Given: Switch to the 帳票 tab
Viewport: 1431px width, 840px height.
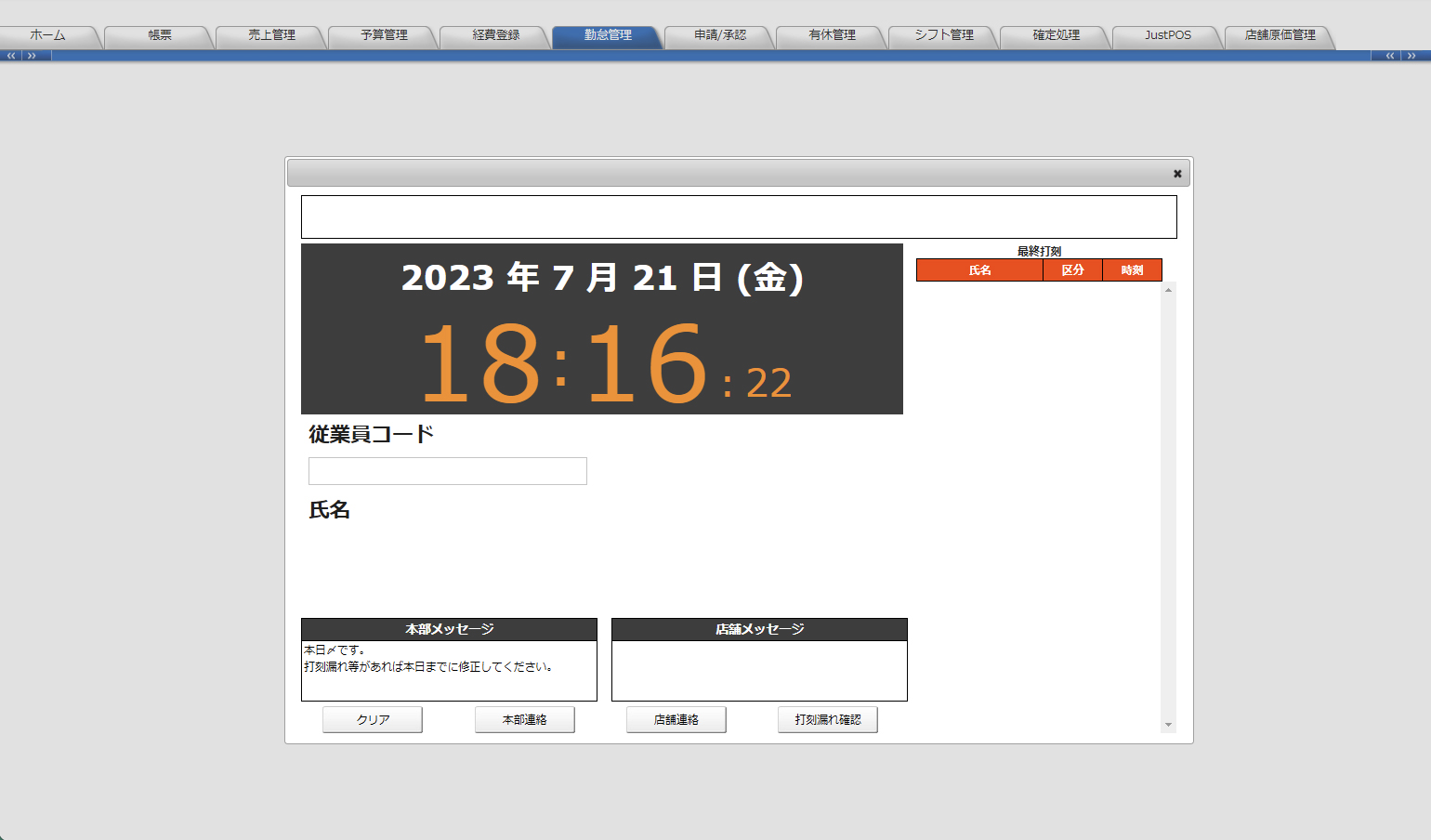Looking at the screenshot, I should coord(160,35).
